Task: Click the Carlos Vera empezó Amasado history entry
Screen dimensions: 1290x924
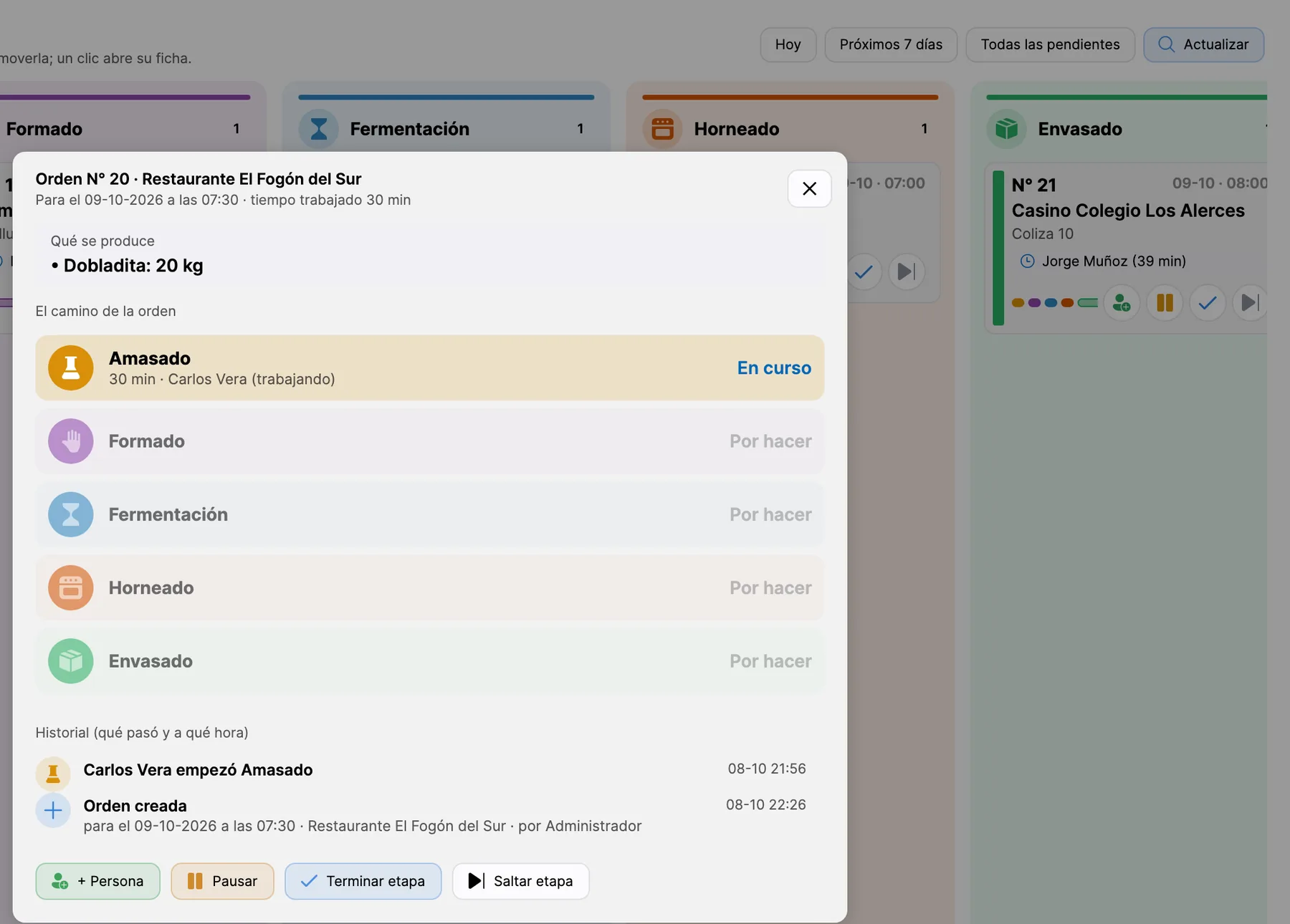Action: [199, 770]
